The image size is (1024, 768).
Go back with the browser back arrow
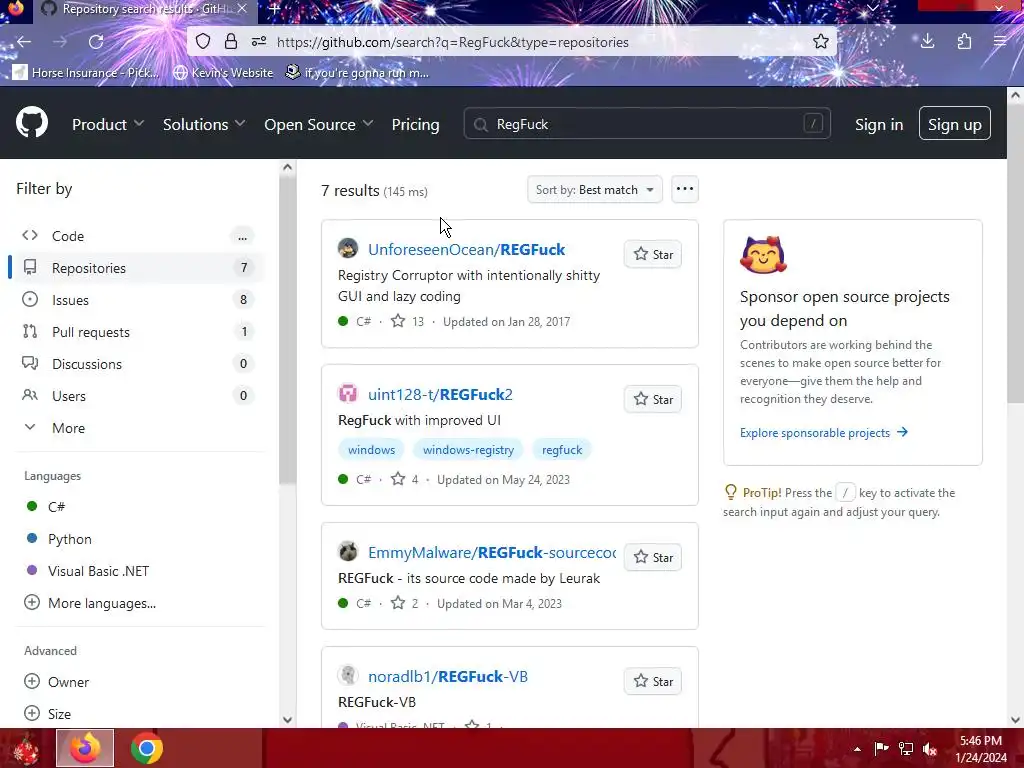[24, 42]
